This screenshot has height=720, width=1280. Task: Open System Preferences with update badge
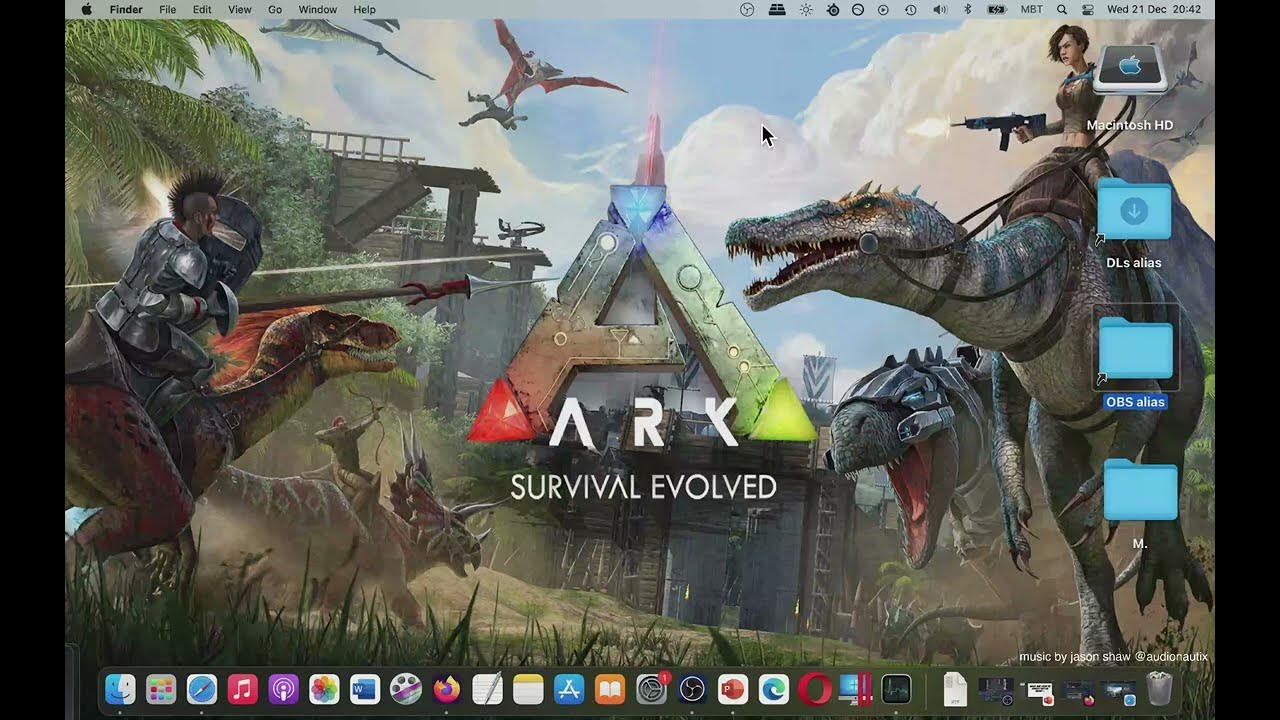(652, 689)
